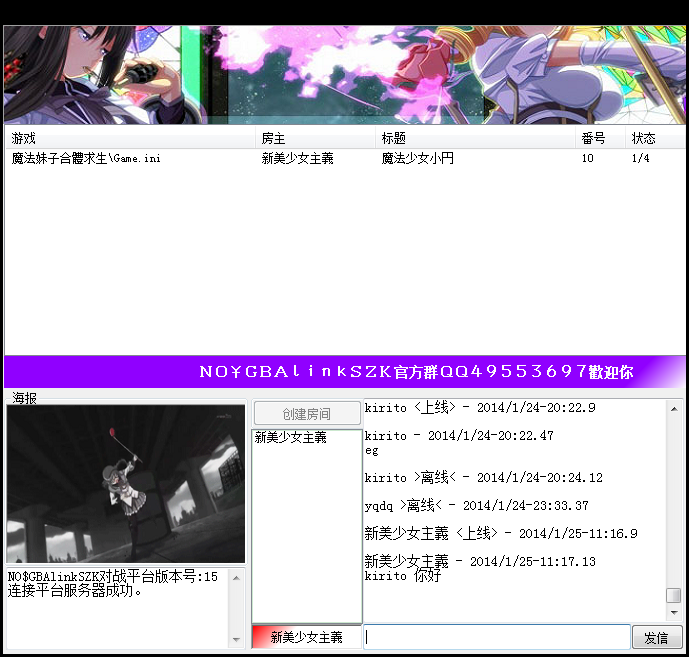Viewport: 689px width, 657px height.
Task: Click chat line yqdq >离线< 23:33.37
Action: pos(476,506)
